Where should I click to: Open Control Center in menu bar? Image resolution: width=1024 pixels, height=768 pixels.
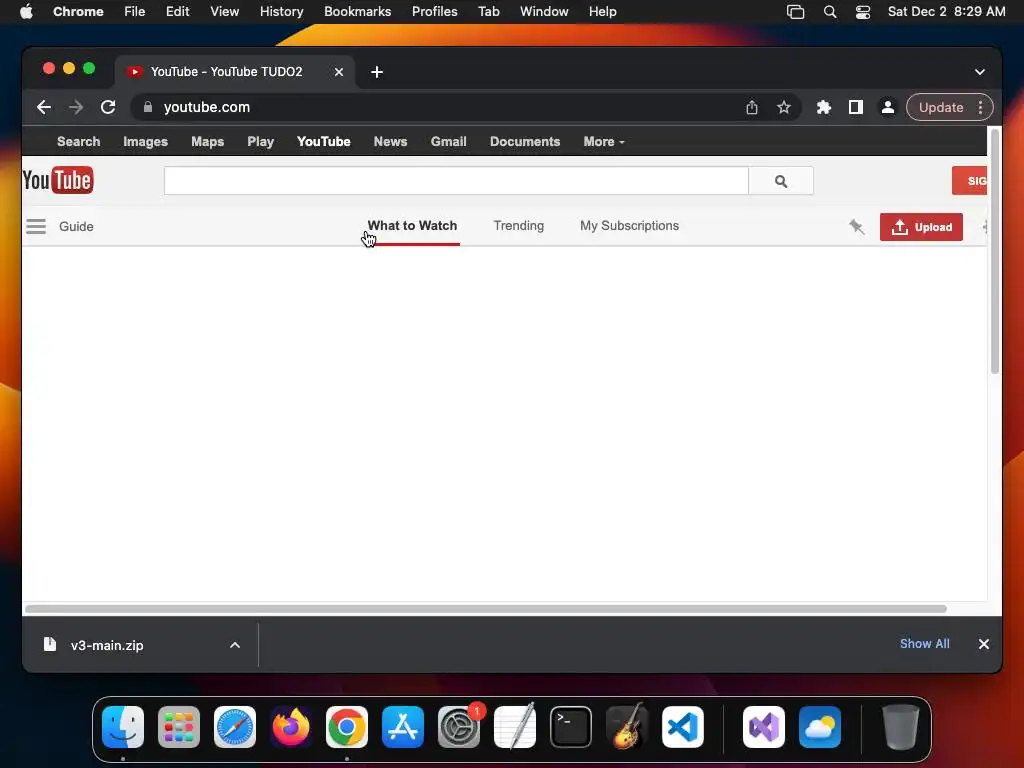(863, 12)
